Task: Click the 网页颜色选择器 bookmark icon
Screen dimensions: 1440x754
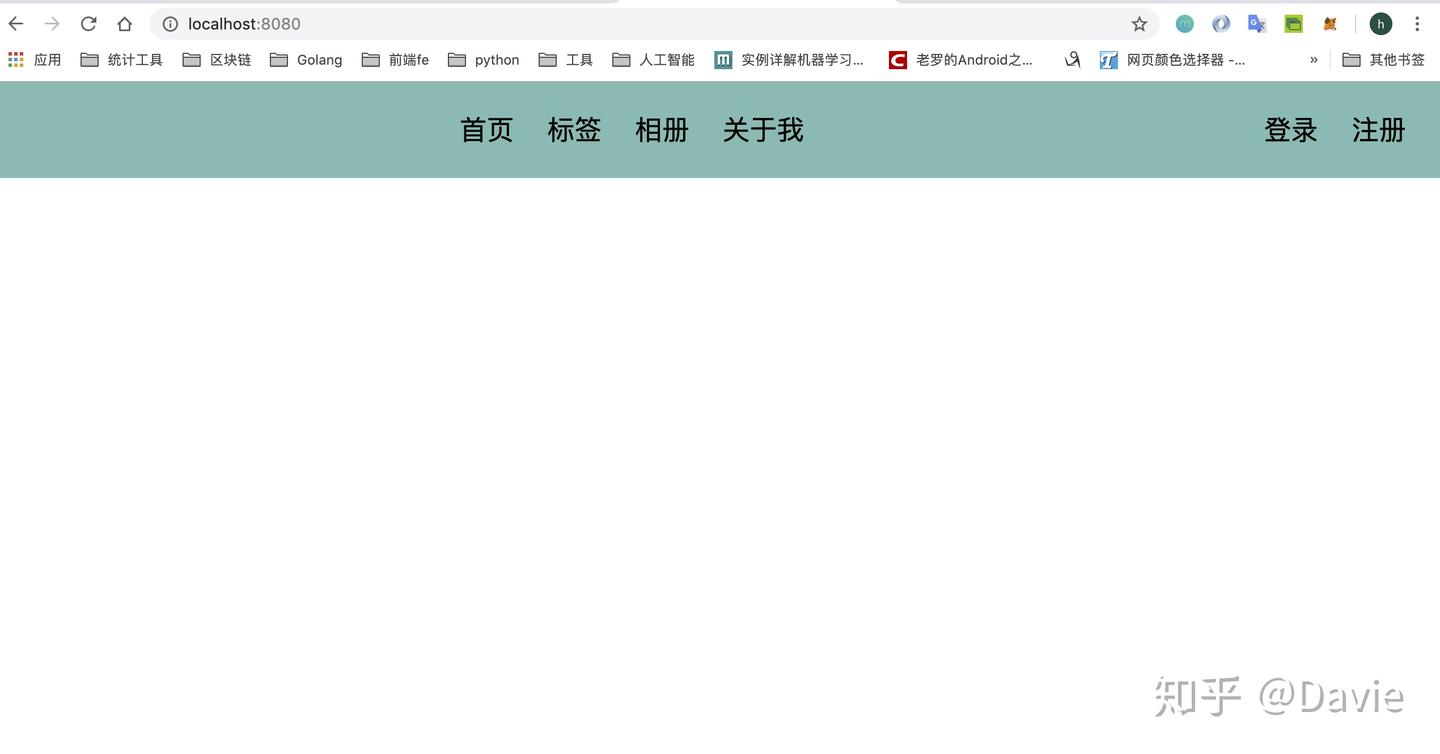Action: click(1108, 60)
